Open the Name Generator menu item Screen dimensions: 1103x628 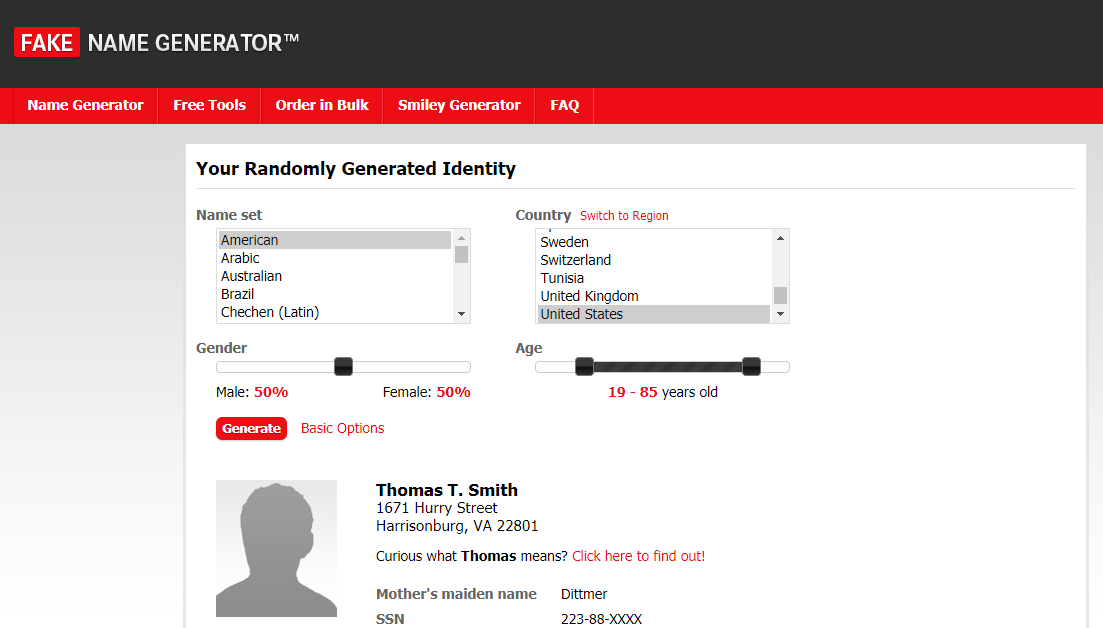(85, 105)
